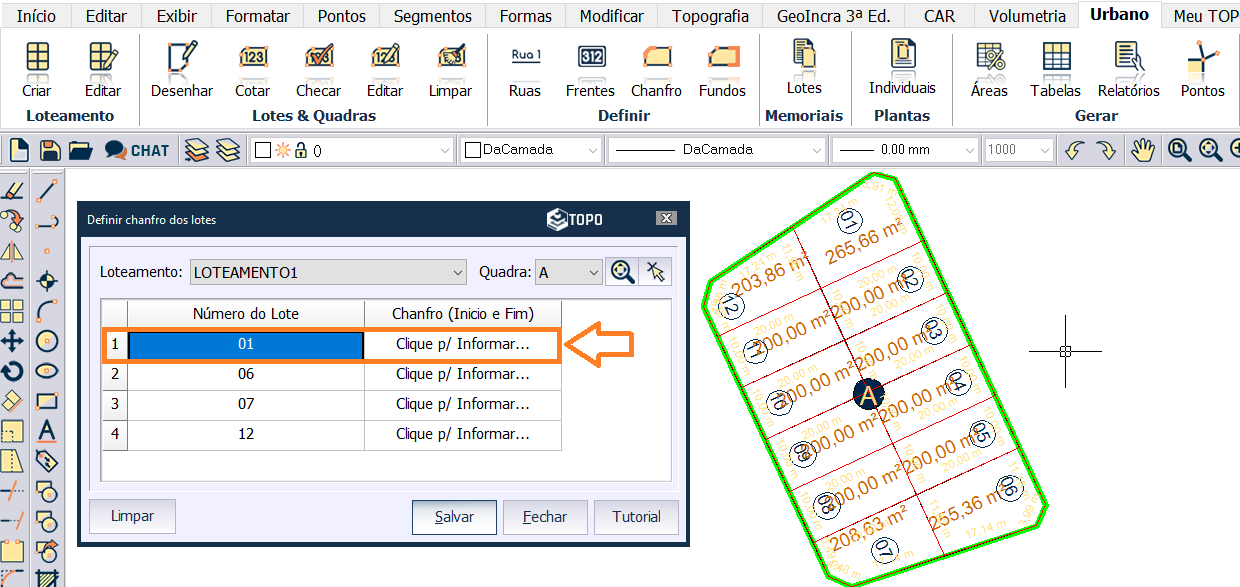1240x587 pixels.
Task: Open the Lotes Memoriais generator
Action: pyautogui.click(x=804, y=70)
